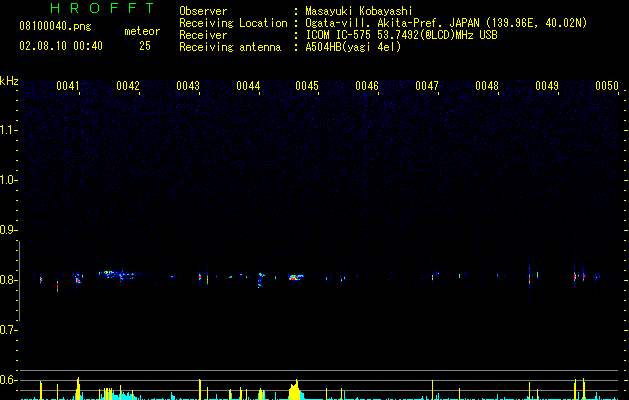Click the meteor count value 25
This screenshot has width=629, height=400.
click(x=145, y=46)
